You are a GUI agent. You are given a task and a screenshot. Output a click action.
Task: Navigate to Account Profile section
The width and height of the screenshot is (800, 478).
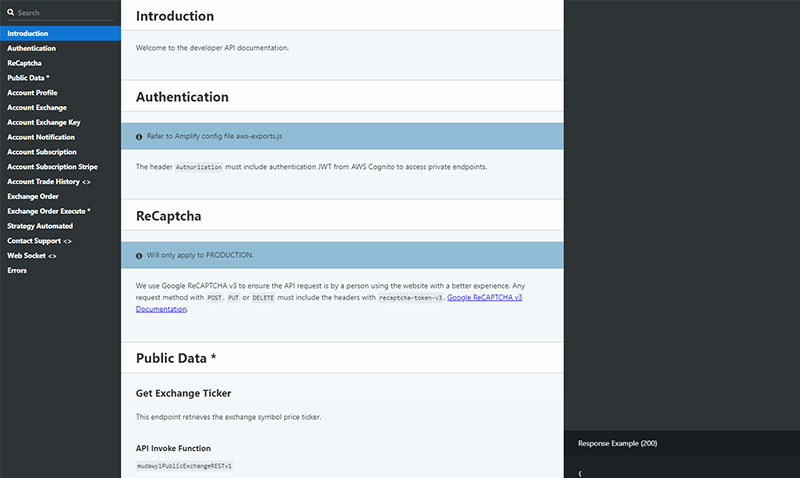pos(32,93)
